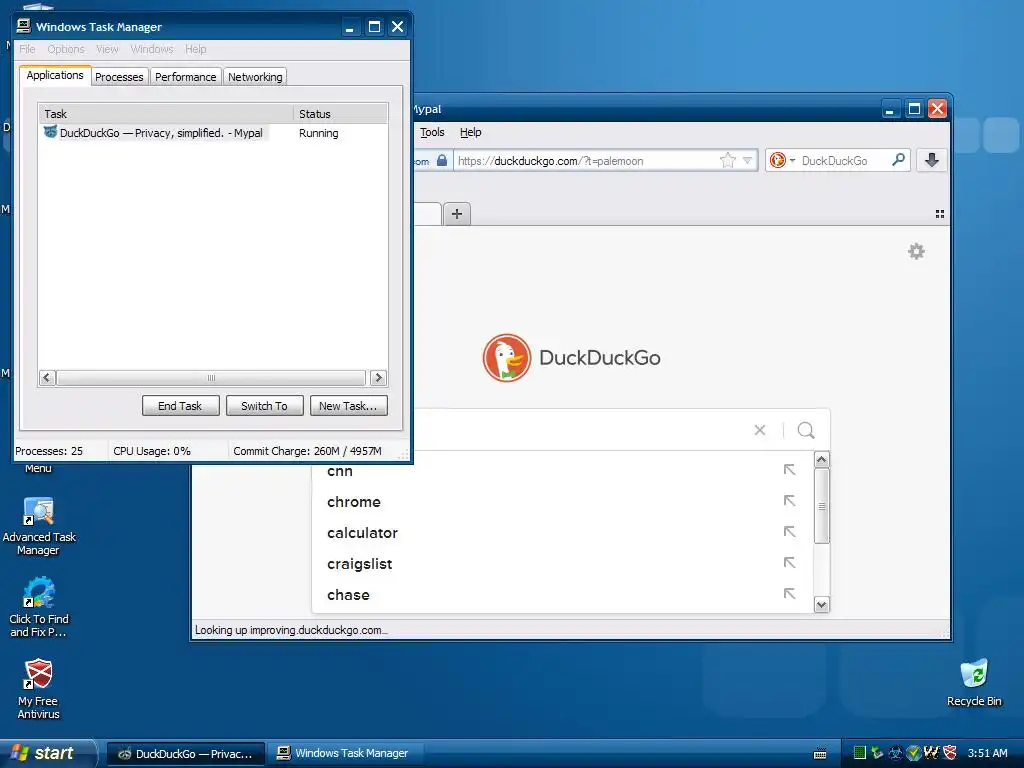Open the Task Manager Windows menu
Screen dimensions: 1024x768
[x=152, y=49]
